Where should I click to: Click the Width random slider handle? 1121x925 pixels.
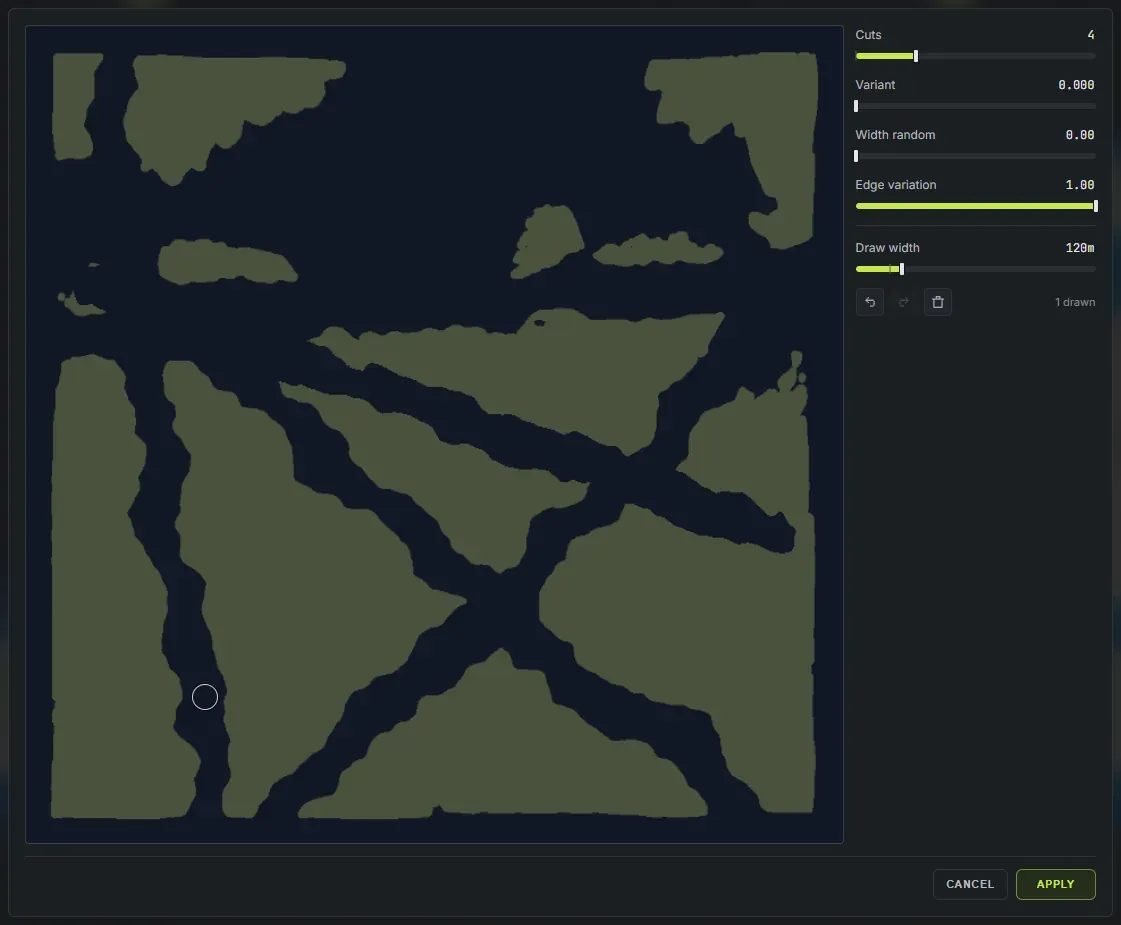point(856,156)
